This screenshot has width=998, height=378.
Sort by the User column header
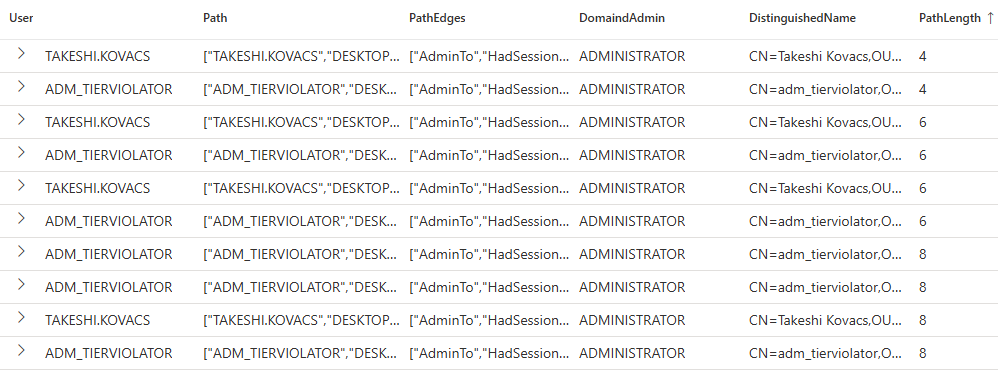[x=21, y=18]
